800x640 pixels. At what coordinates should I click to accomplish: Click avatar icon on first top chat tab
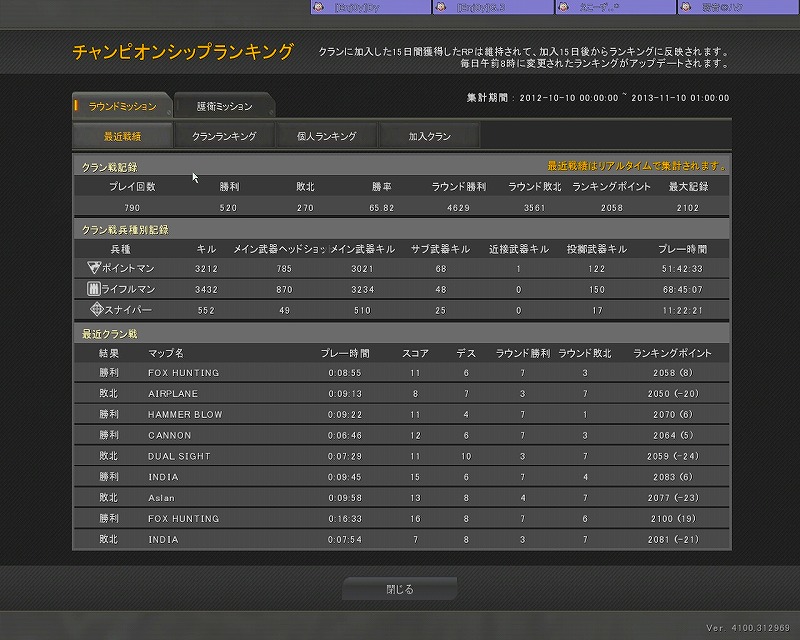[317, 7]
